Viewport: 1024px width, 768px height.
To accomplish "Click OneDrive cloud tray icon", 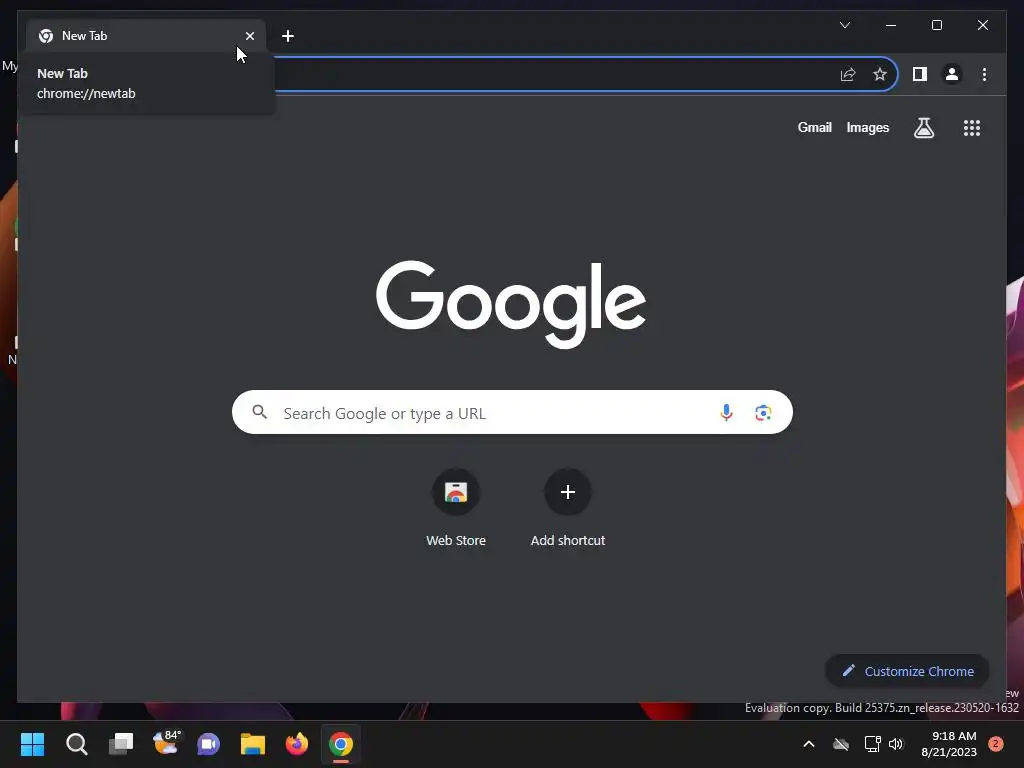I will click(x=841, y=744).
